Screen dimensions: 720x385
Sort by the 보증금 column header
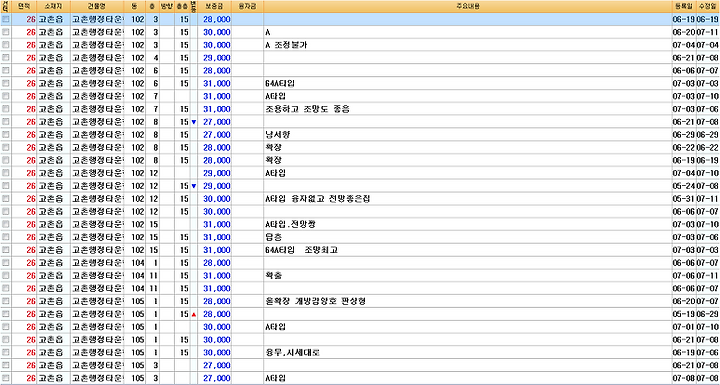(x=214, y=6)
